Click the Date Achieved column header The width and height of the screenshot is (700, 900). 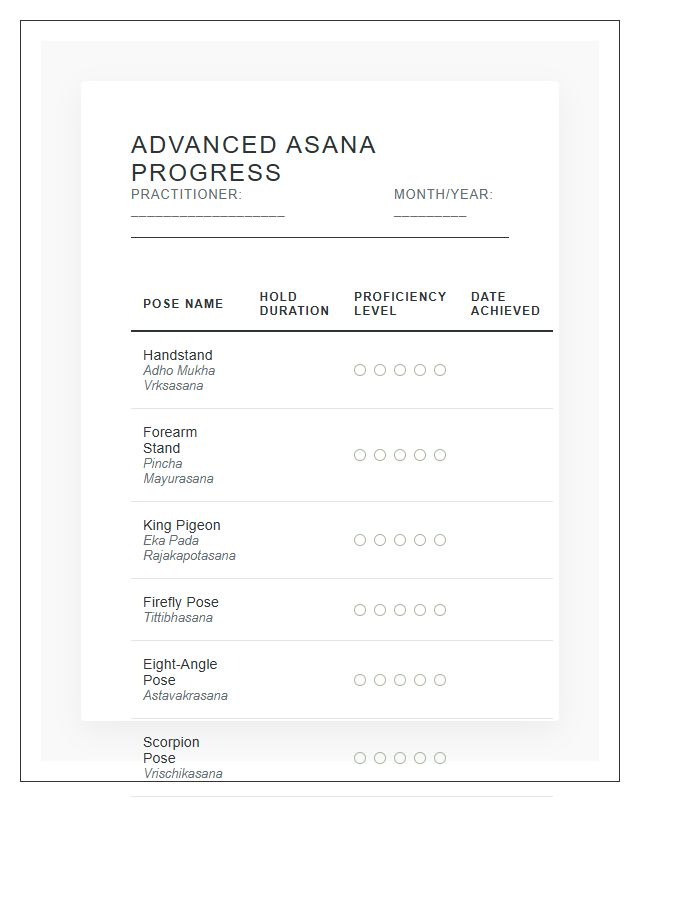(x=505, y=304)
